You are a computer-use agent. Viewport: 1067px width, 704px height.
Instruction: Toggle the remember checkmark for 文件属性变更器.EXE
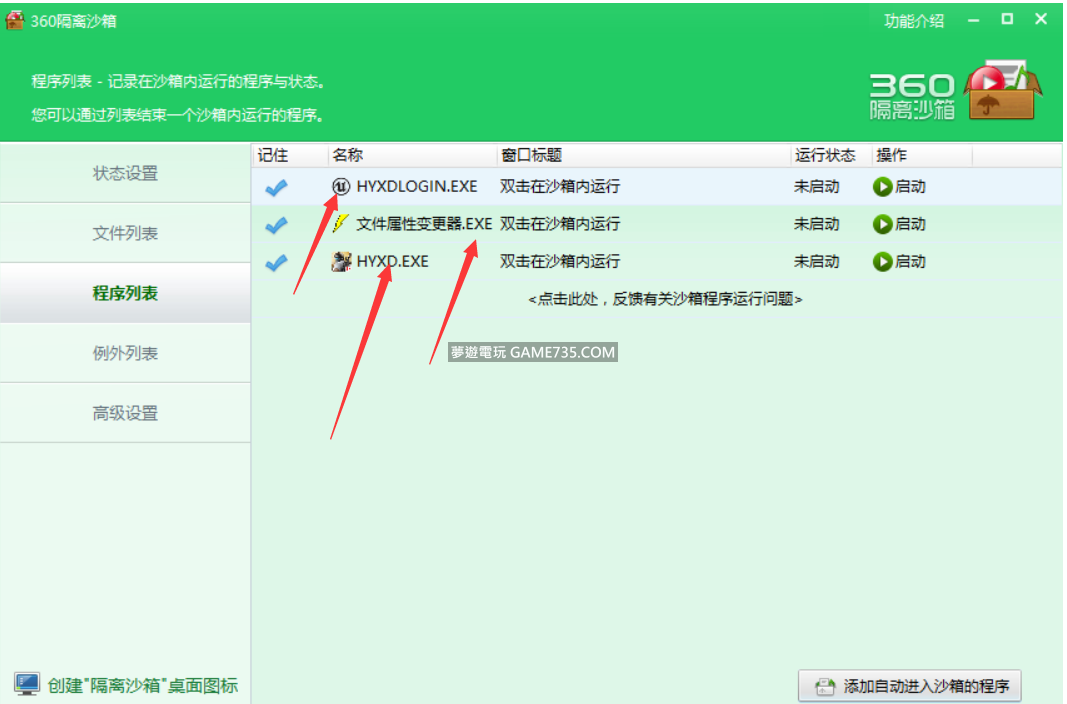277,225
